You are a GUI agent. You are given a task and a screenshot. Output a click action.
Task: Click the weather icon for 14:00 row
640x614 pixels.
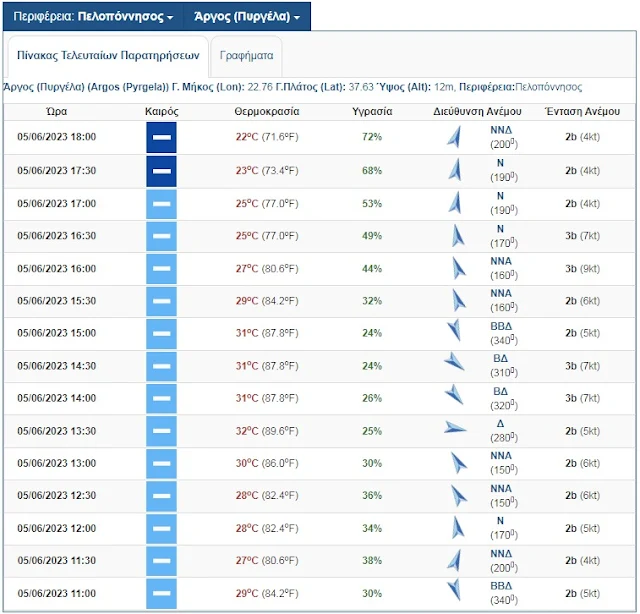(x=162, y=398)
